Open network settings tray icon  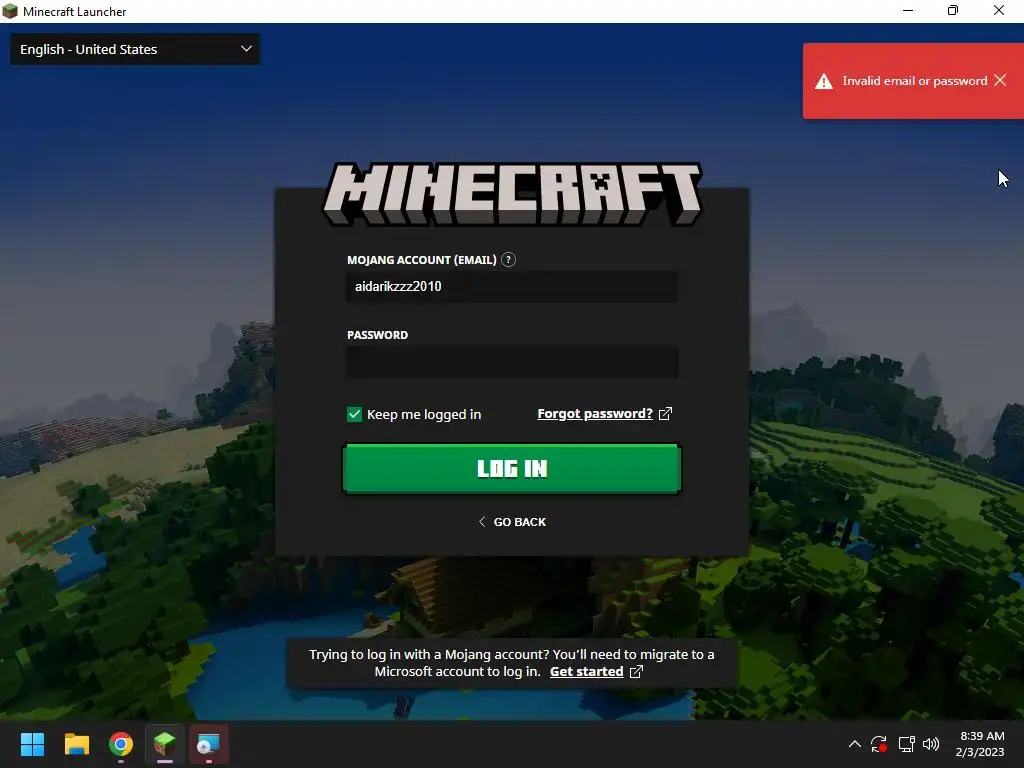[906, 744]
